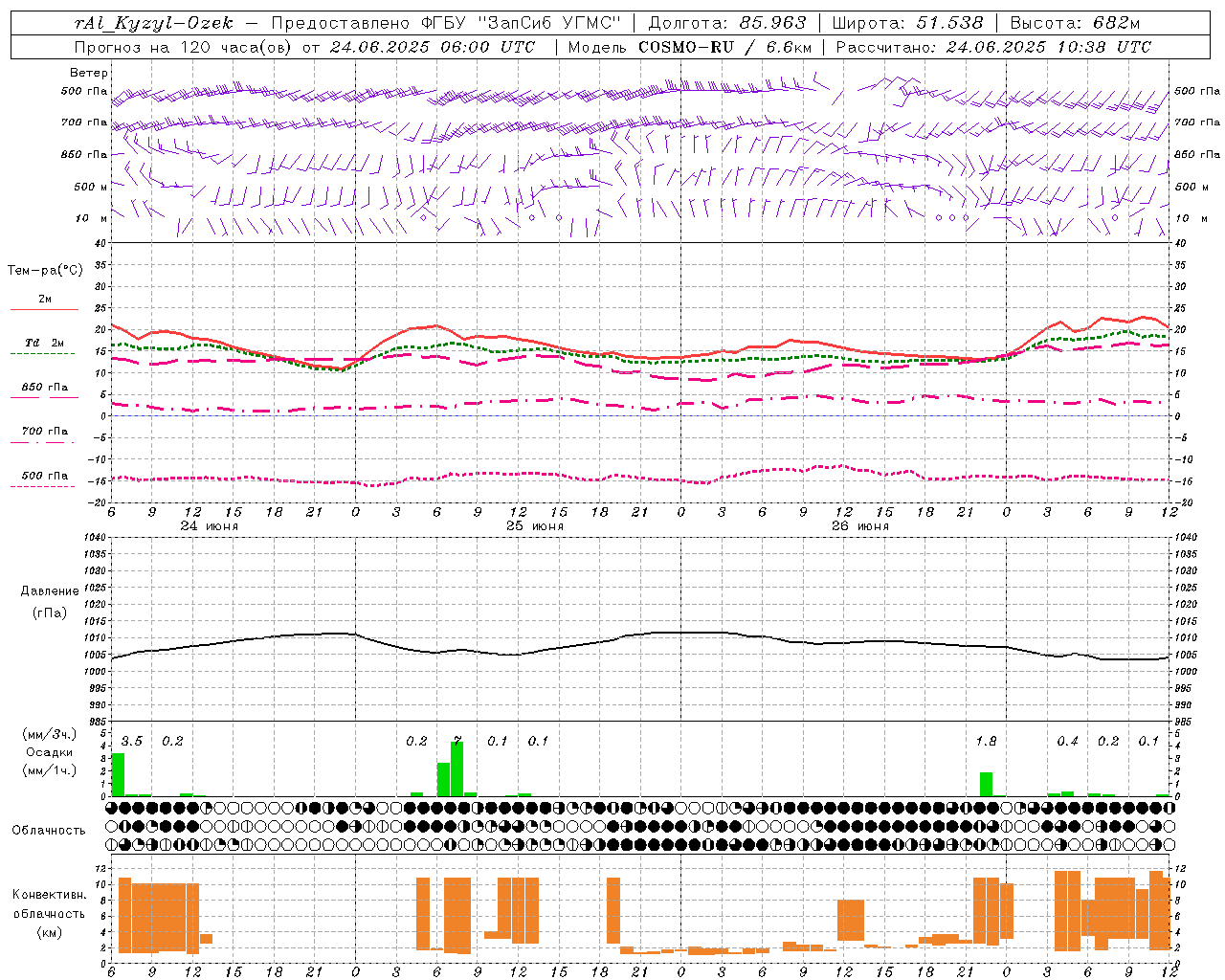
Task: Click the Давление pressure panel label
Action: tap(50, 591)
